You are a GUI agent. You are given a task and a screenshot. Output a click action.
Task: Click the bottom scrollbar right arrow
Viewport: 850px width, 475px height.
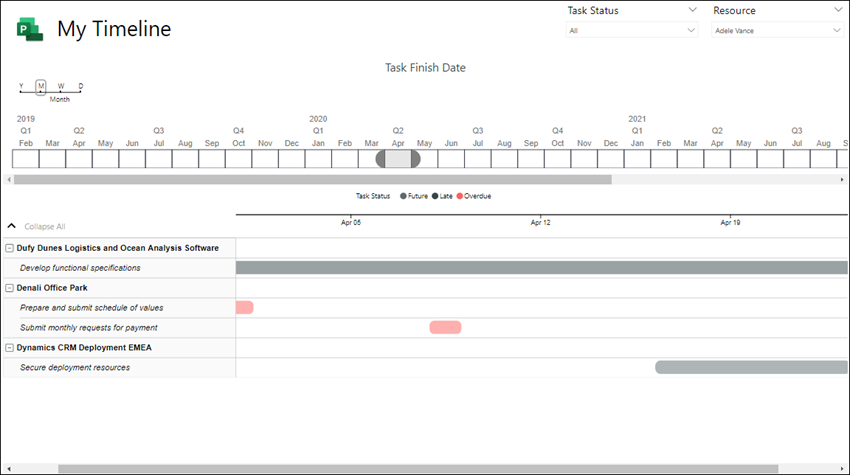tap(842, 468)
